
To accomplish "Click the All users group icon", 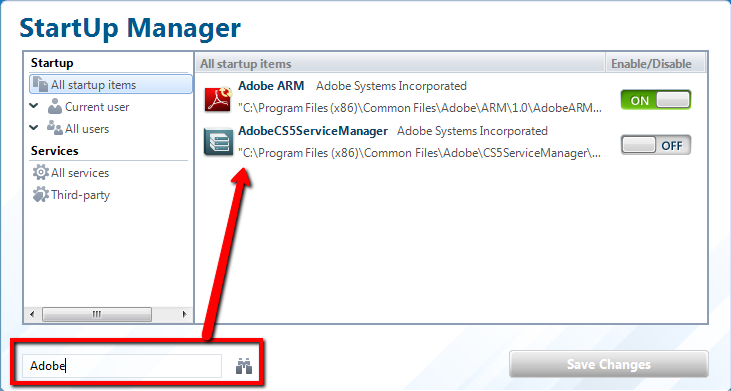I will [55, 128].
